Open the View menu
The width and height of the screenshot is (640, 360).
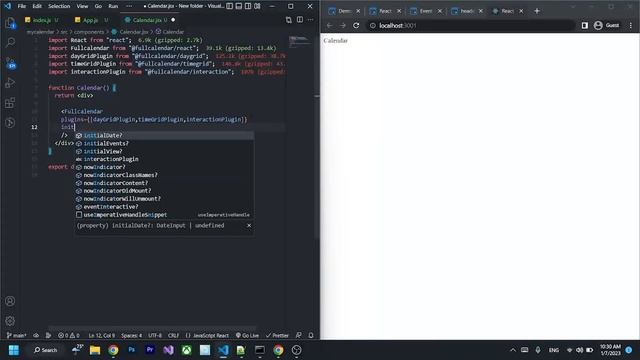click(82, 6)
